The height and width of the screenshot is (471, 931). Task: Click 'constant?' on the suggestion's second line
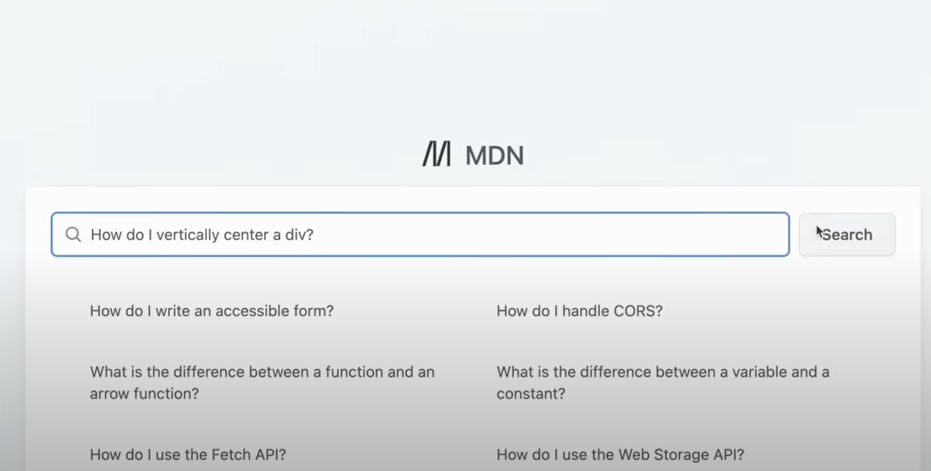531,393
